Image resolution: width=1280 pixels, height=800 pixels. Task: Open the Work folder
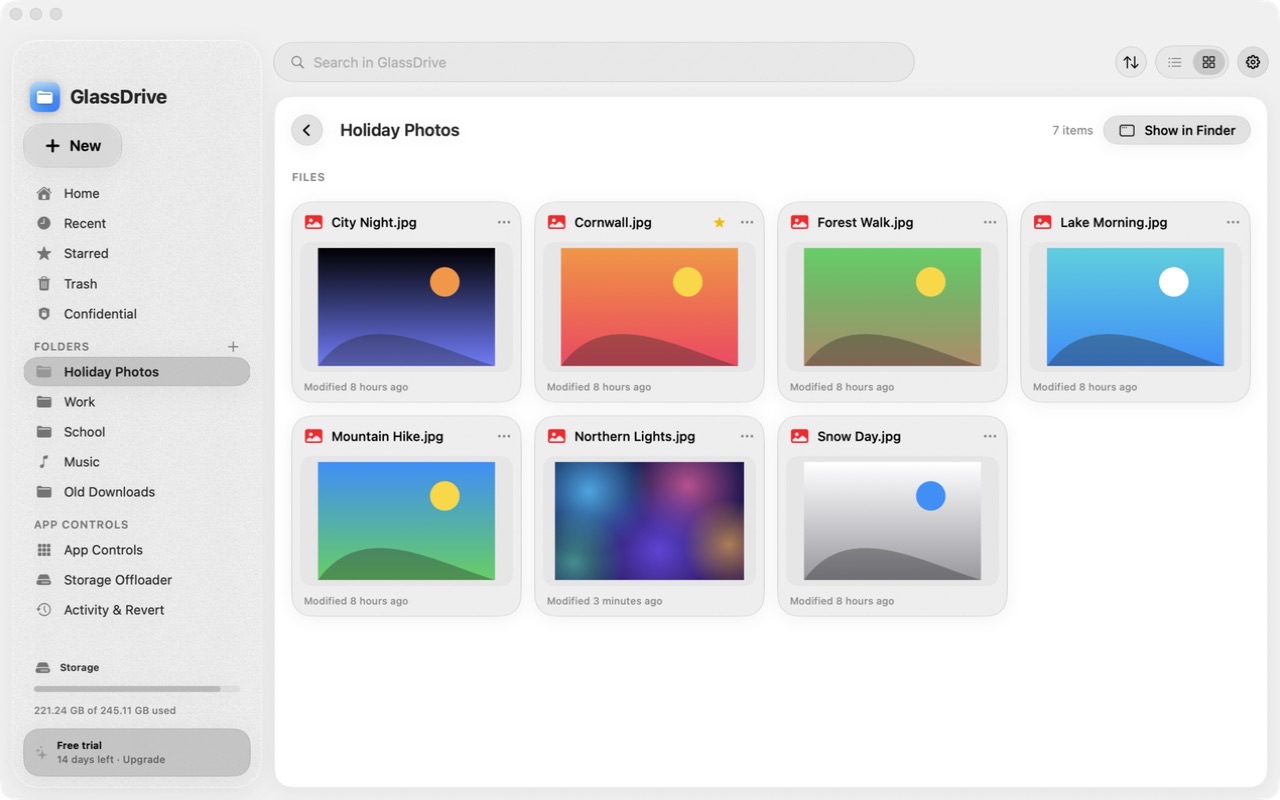coord(137,402)
